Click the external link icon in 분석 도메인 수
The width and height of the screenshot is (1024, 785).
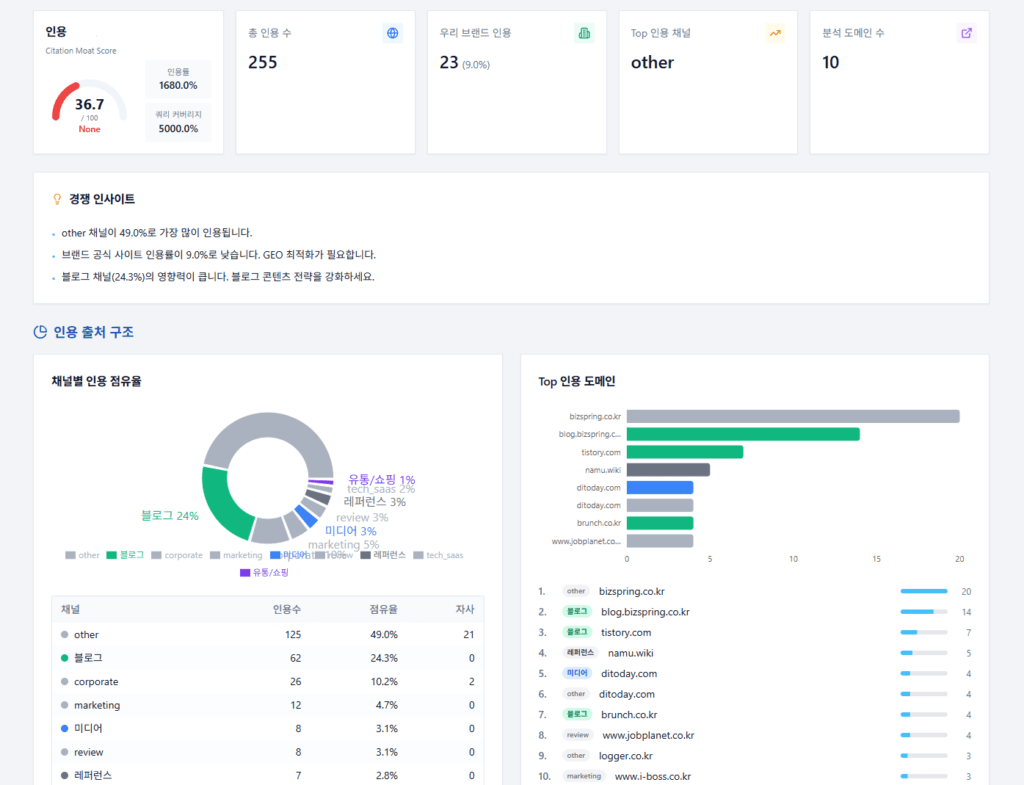coord(966,33)
